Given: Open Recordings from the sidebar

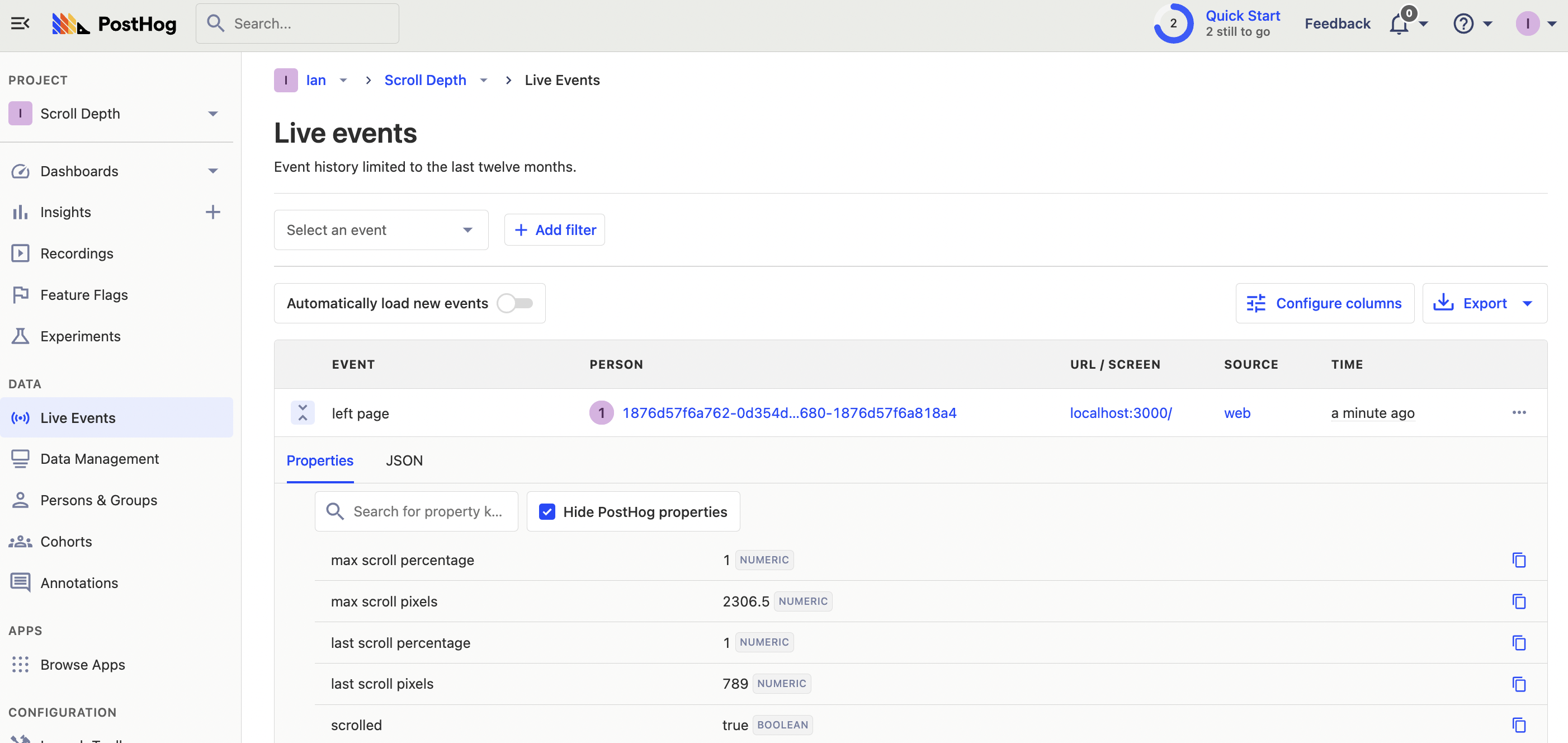Looking at the screenshot, I should 77,253.
